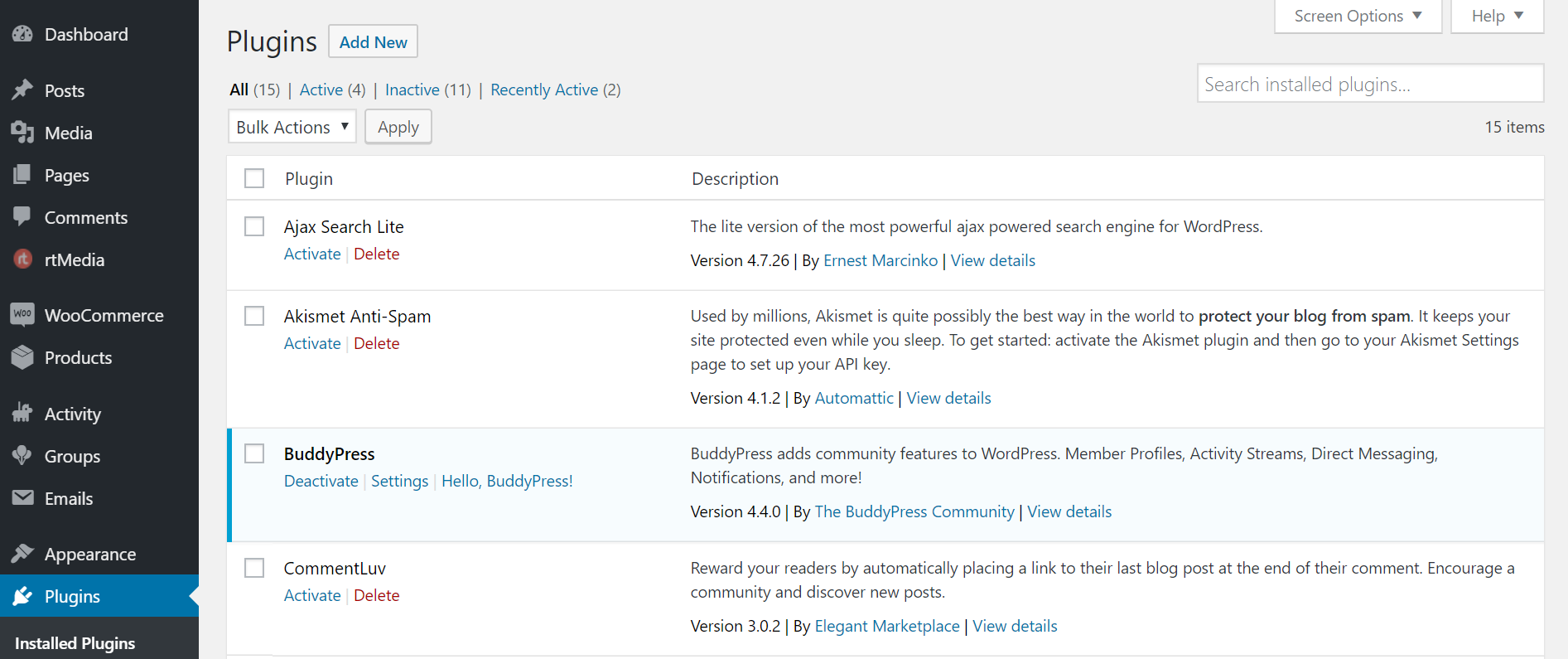Deactivate the BuddyPress plugin

[x=321, y=481]
